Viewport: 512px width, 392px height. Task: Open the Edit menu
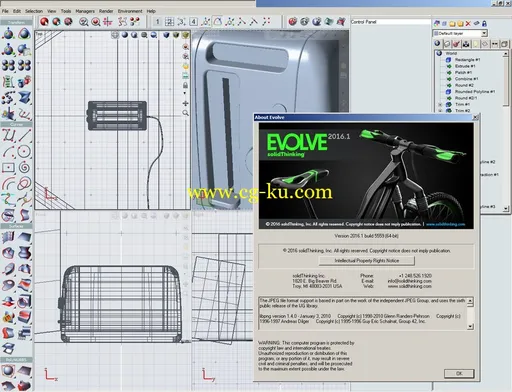pos(17,11)
